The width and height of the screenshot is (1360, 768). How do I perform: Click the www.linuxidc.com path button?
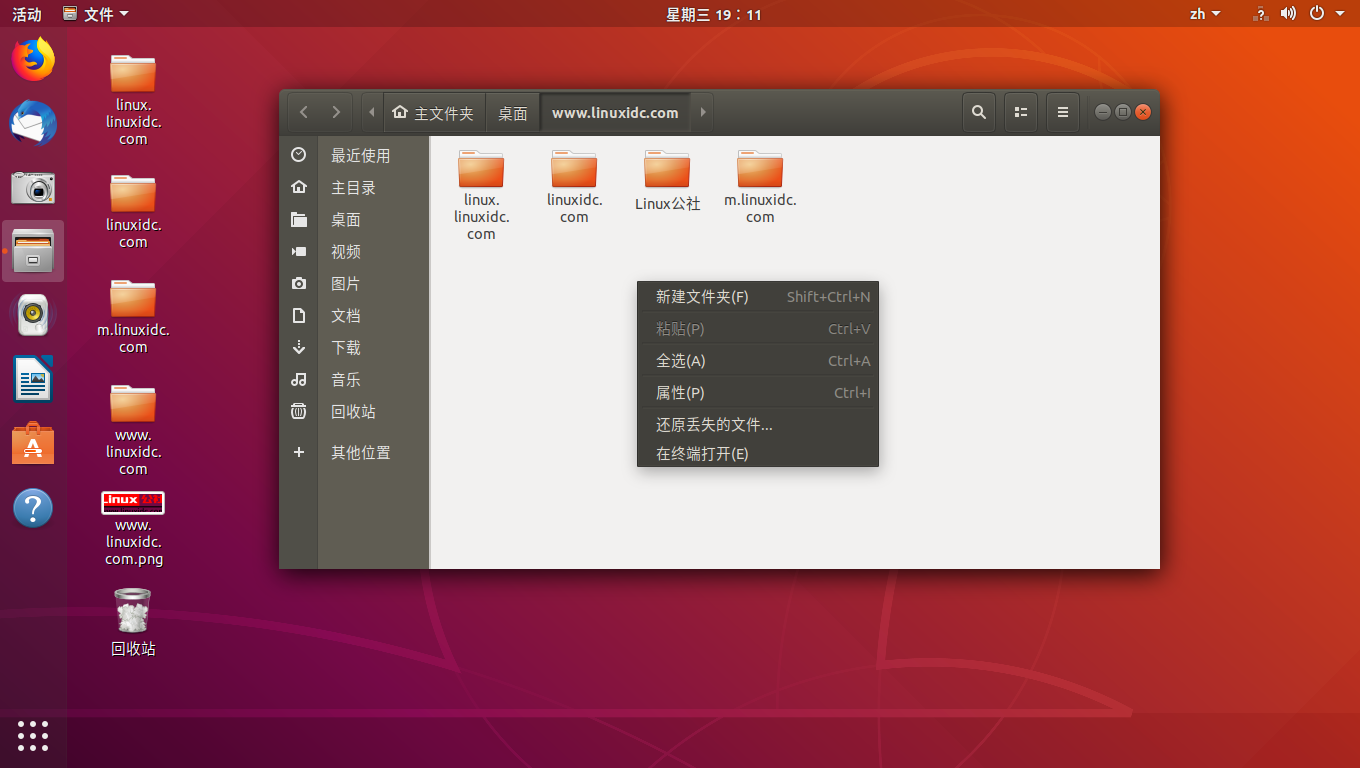tap(615, 113)
